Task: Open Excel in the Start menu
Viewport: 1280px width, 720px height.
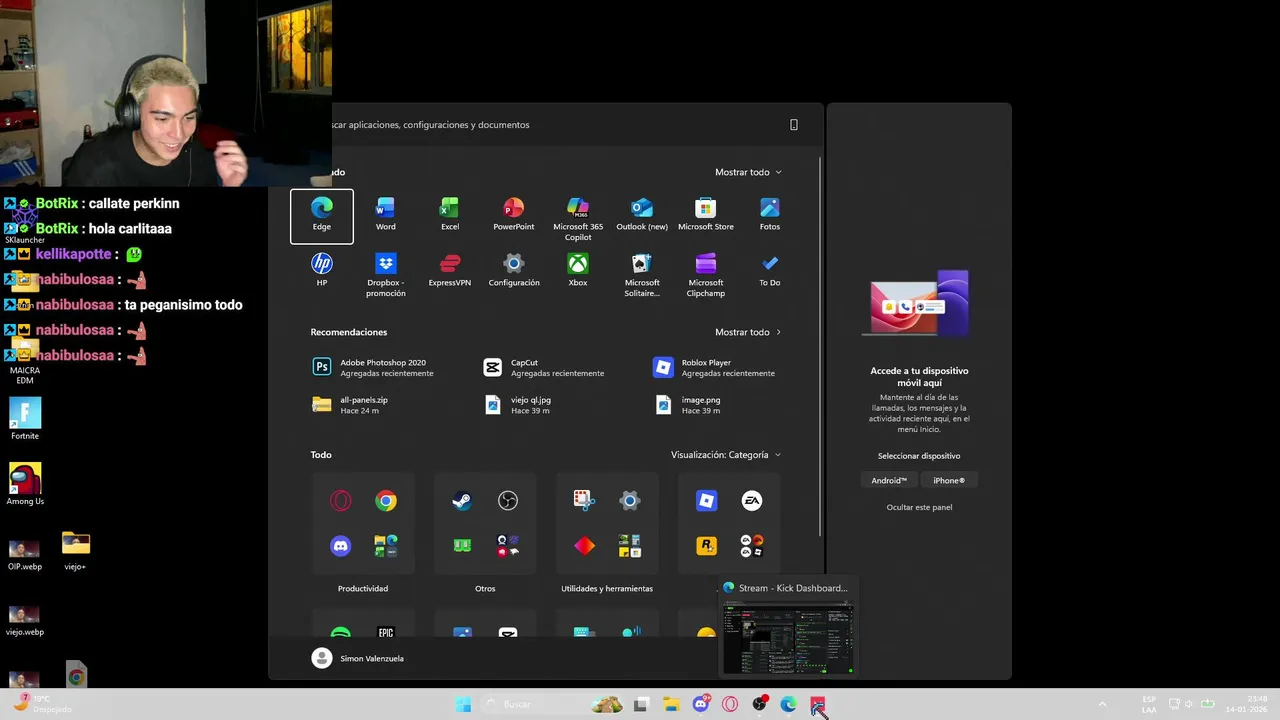Action: pos(450,215)
